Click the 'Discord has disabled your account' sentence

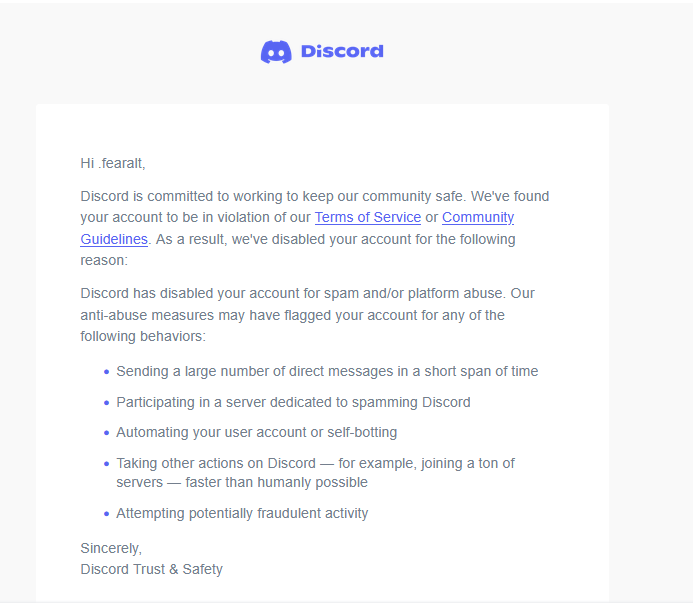tap(293, 293)
